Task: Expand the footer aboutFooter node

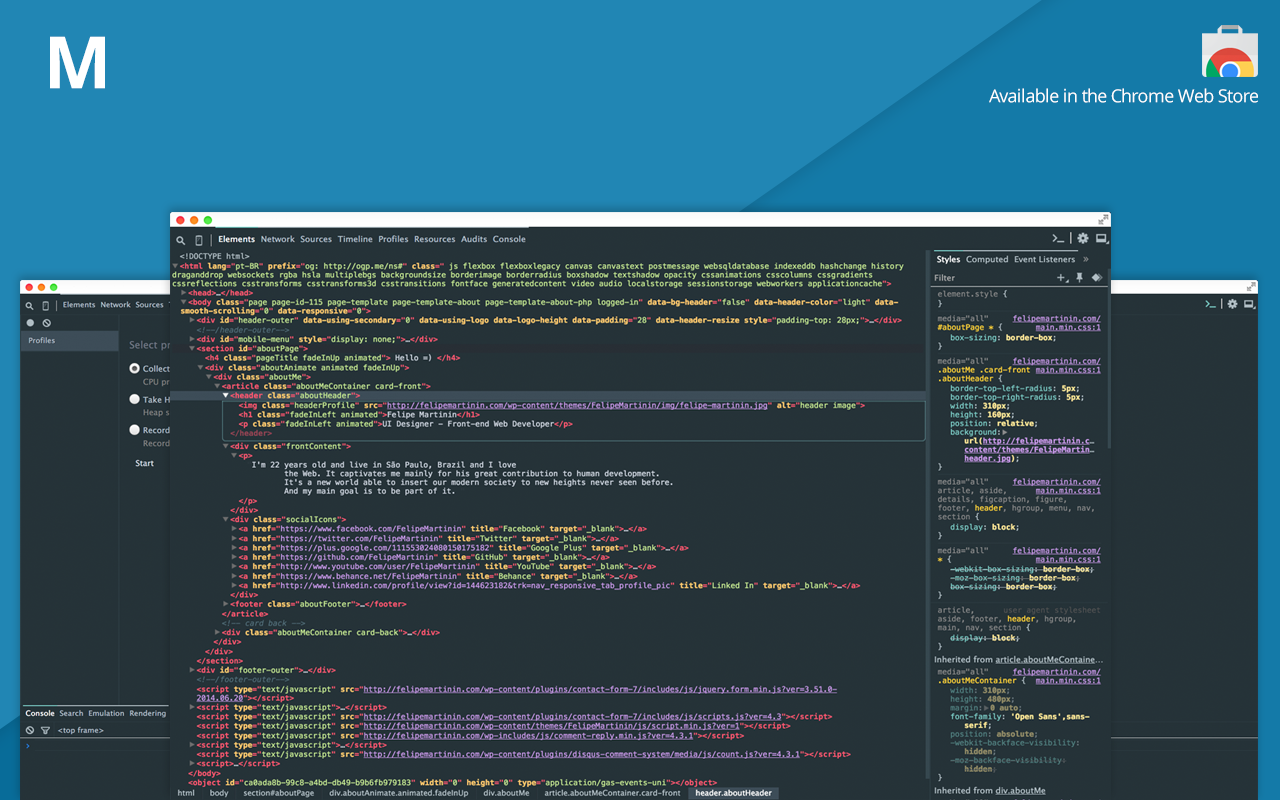Action: tap(226, 605)
